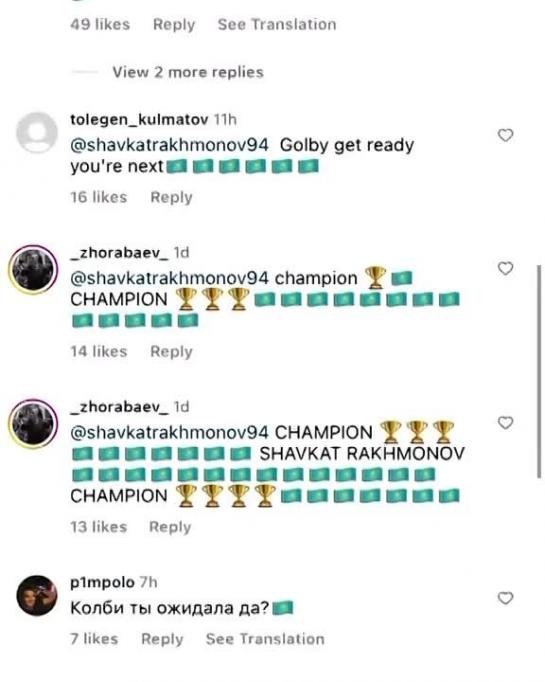This screenshot has width=545, height=682.
Task: Reply to the 49 likes comment
Action: (x=174, y=24)
